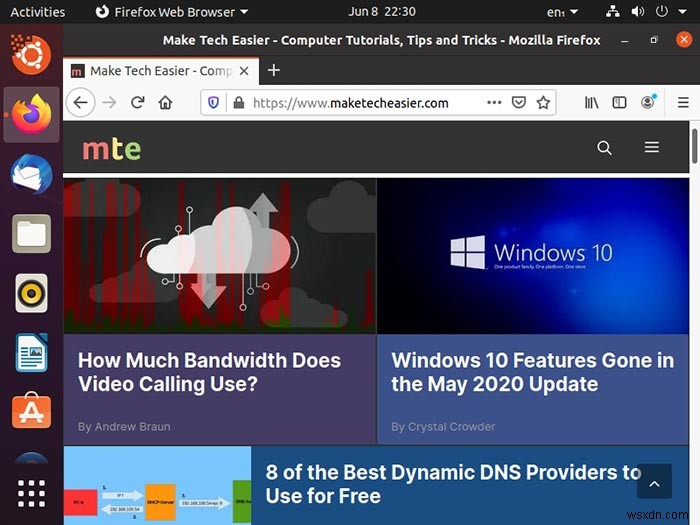Go to Firefox home page icon
The height and width of the screenshot is (525, 700).
[x=165, y=103]
